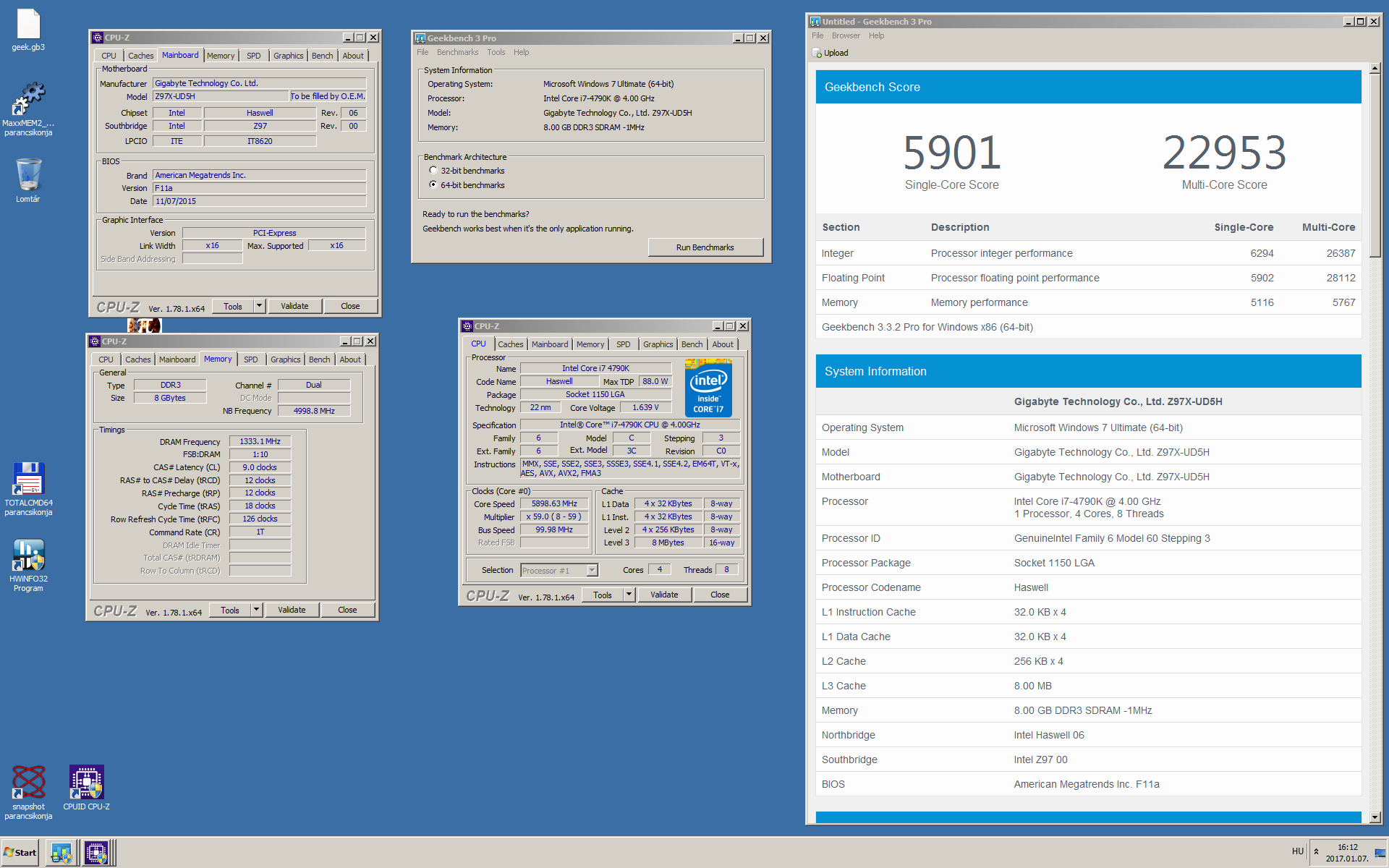Click the Integer row in score table
The width and height of the screenshot is (1389, 868).
[1088, 253]
